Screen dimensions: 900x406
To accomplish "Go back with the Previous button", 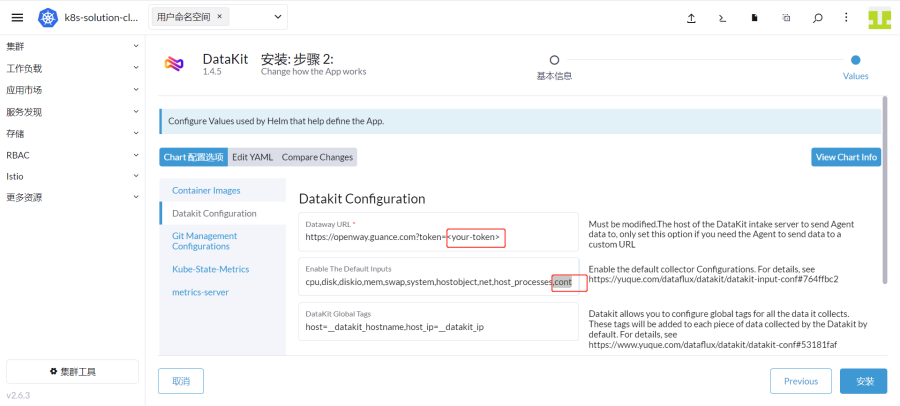I will click(x=801, y=381).
